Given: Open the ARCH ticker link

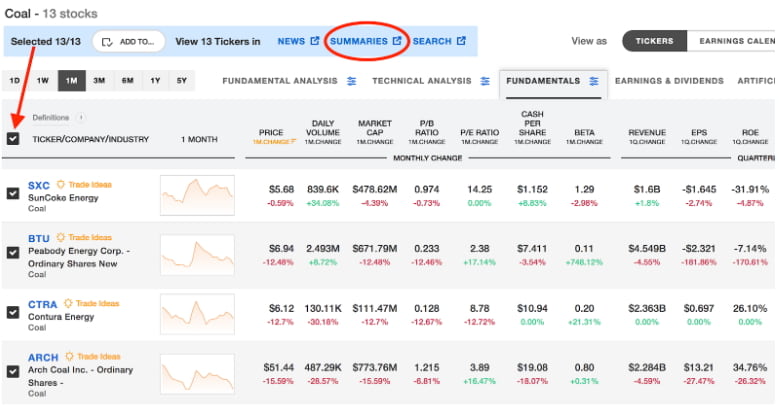Looking at the screenshot, I should pos(43,357).
